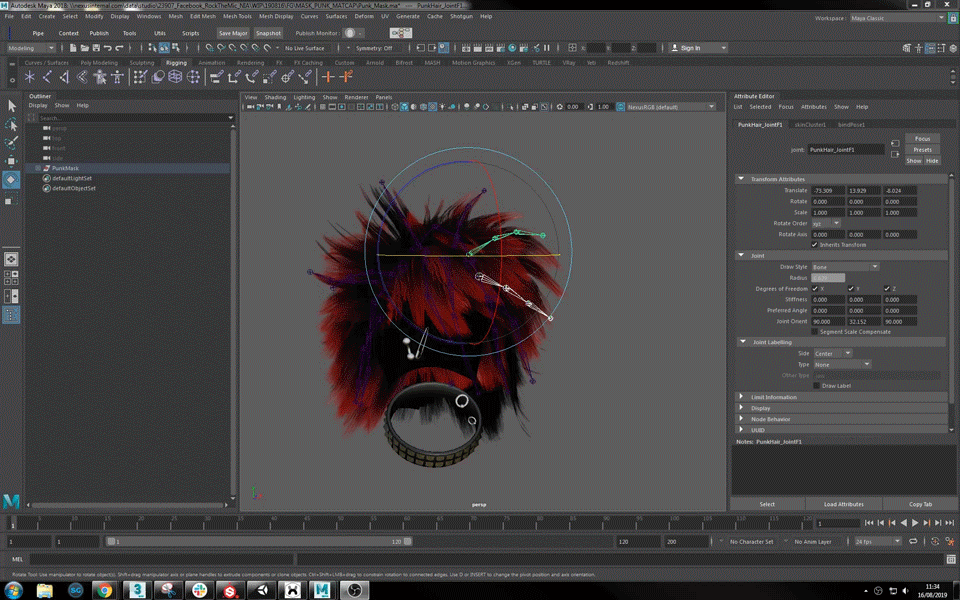This screenshot has width=960, height=600.
Task: Open the Modeling menu set dropdown
Action: click(31, 48)
